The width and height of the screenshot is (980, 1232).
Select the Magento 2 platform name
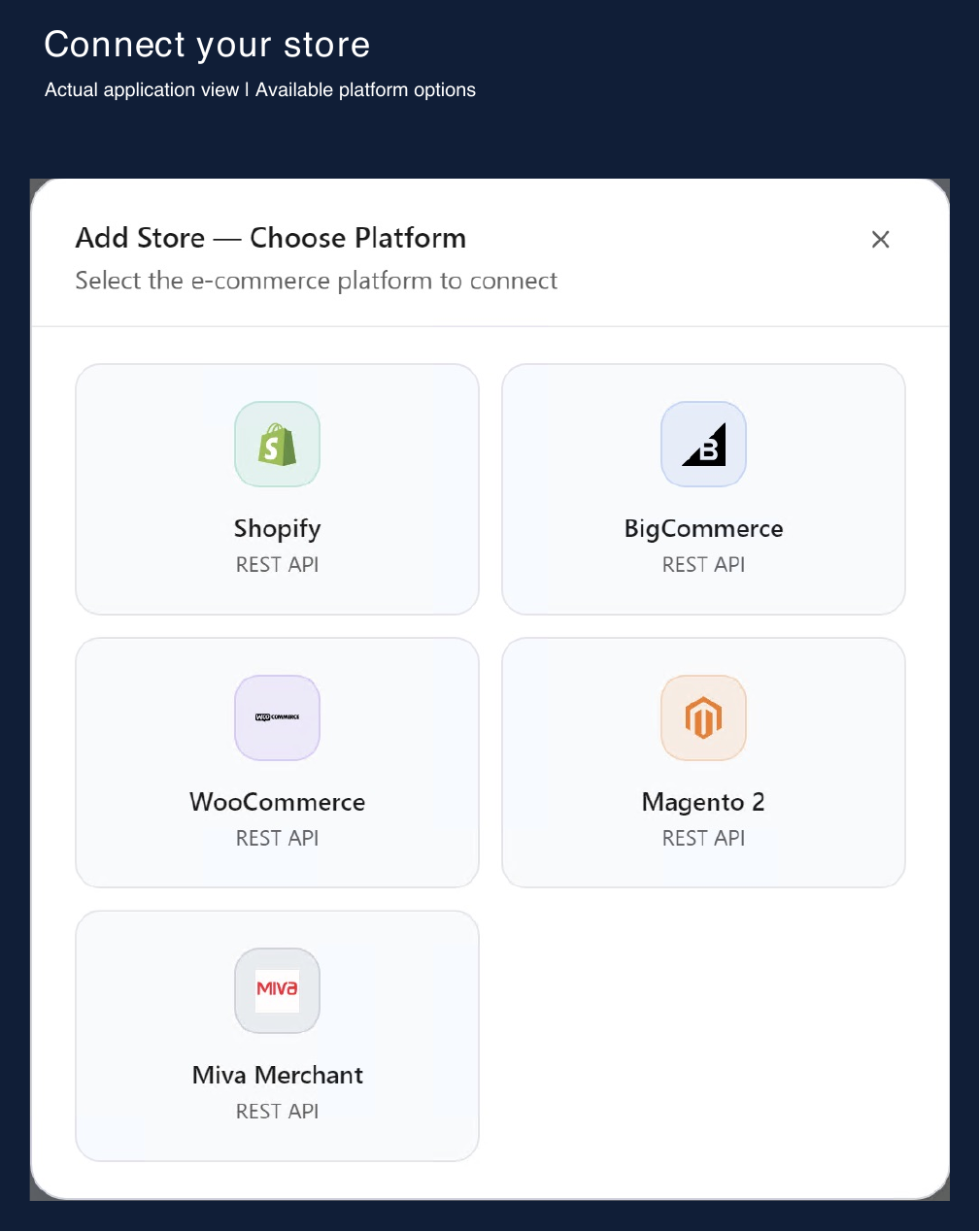703,802
